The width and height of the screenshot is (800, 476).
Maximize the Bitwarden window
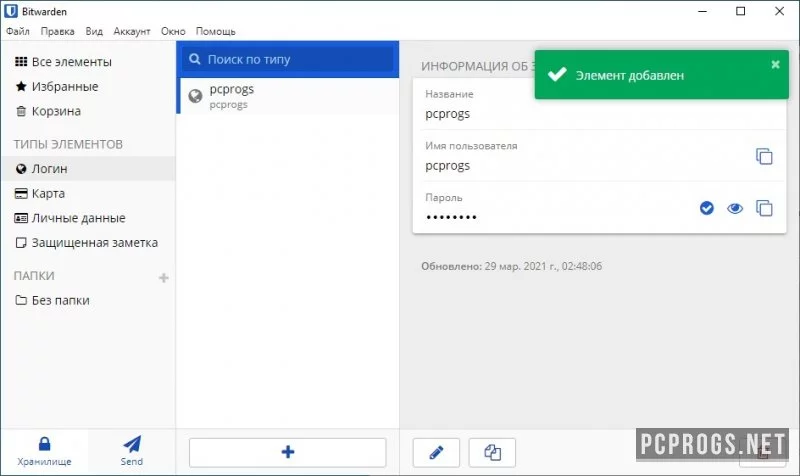tap(741, 11)
